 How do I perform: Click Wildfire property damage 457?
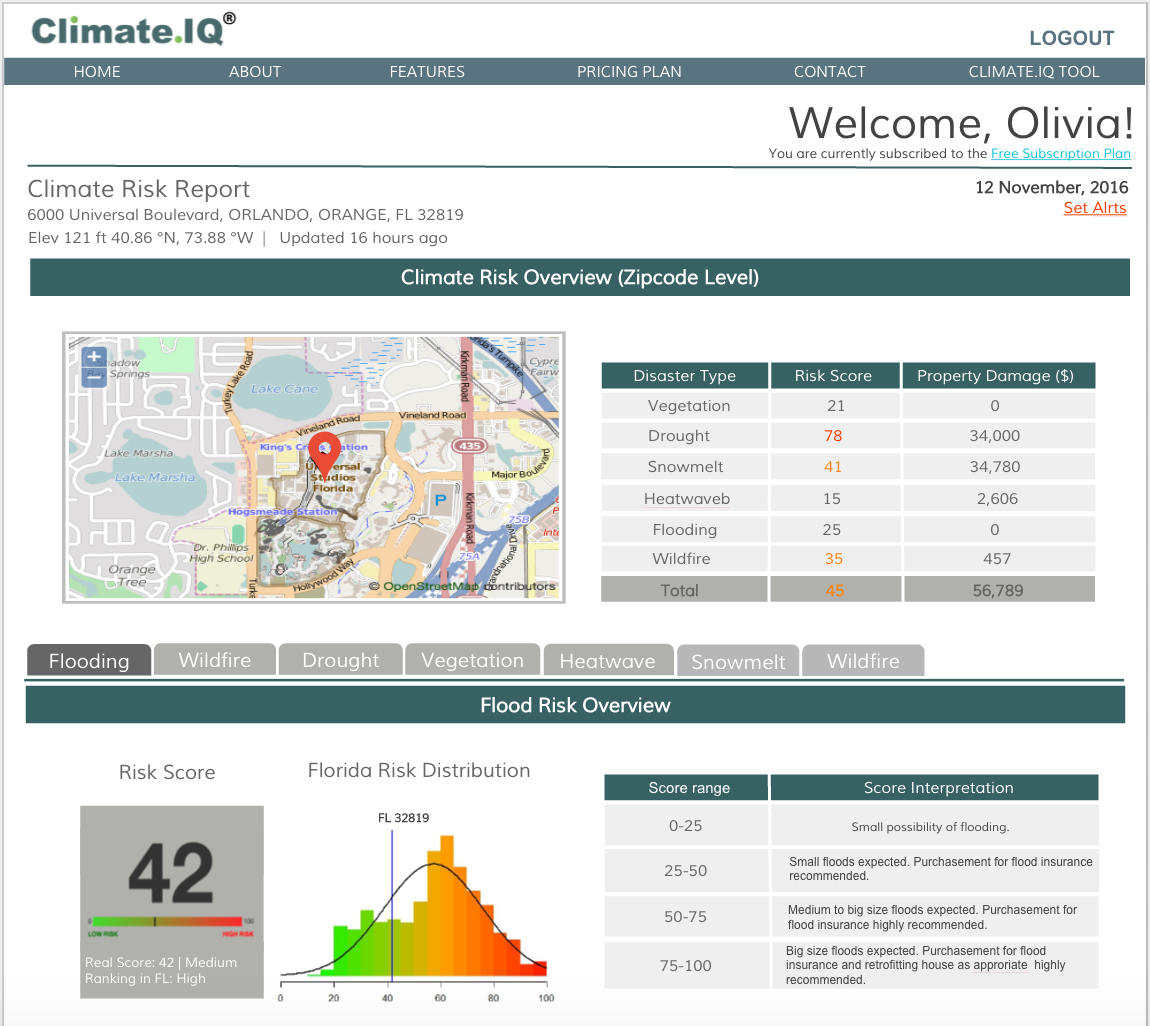(997, 559)
